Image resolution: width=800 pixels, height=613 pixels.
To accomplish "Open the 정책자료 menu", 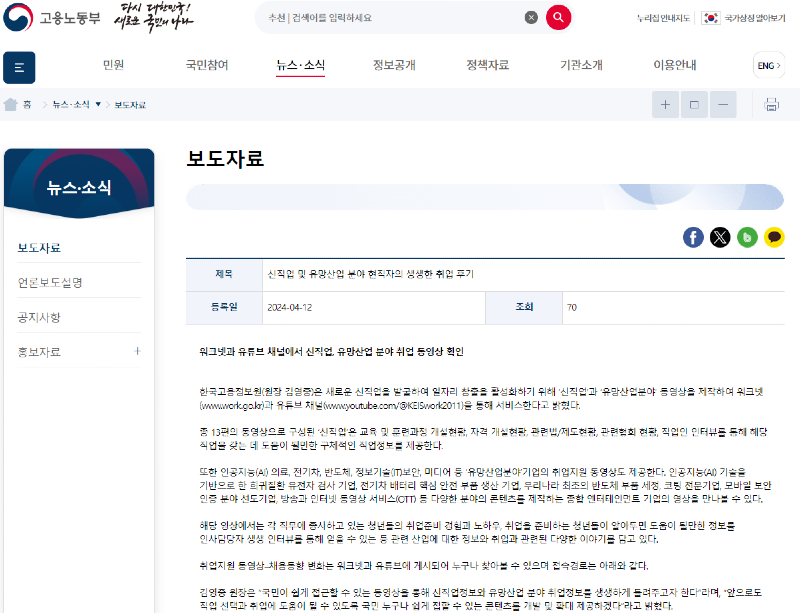I will [x=487, y=65].
